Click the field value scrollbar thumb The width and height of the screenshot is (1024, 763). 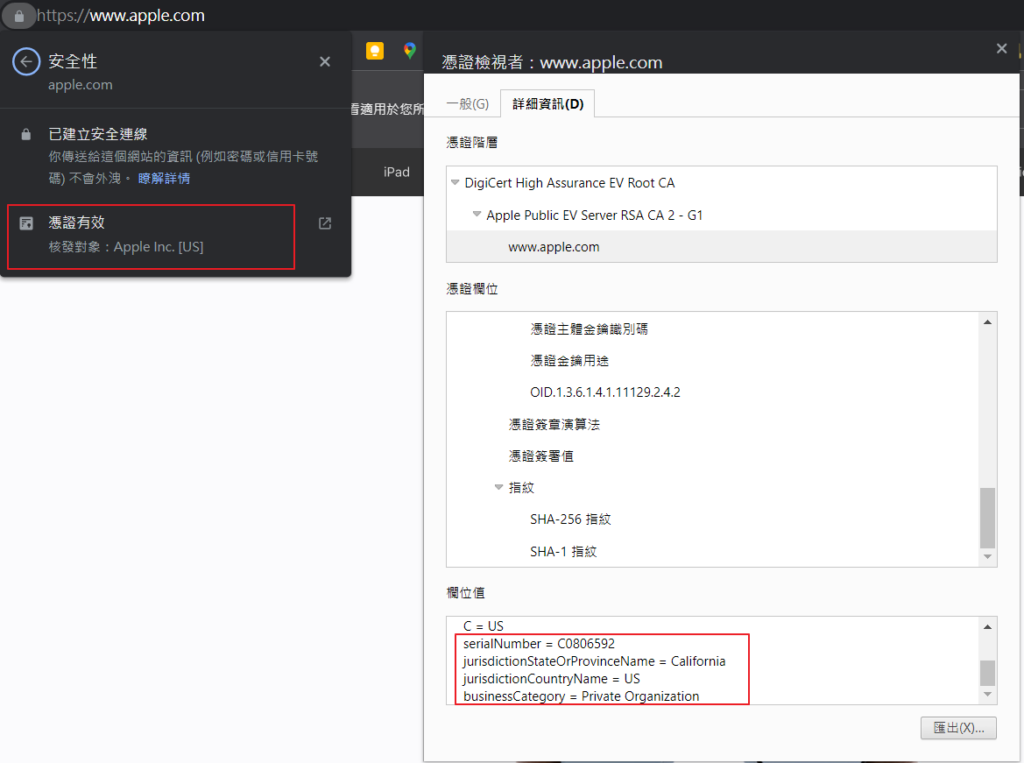987,673
